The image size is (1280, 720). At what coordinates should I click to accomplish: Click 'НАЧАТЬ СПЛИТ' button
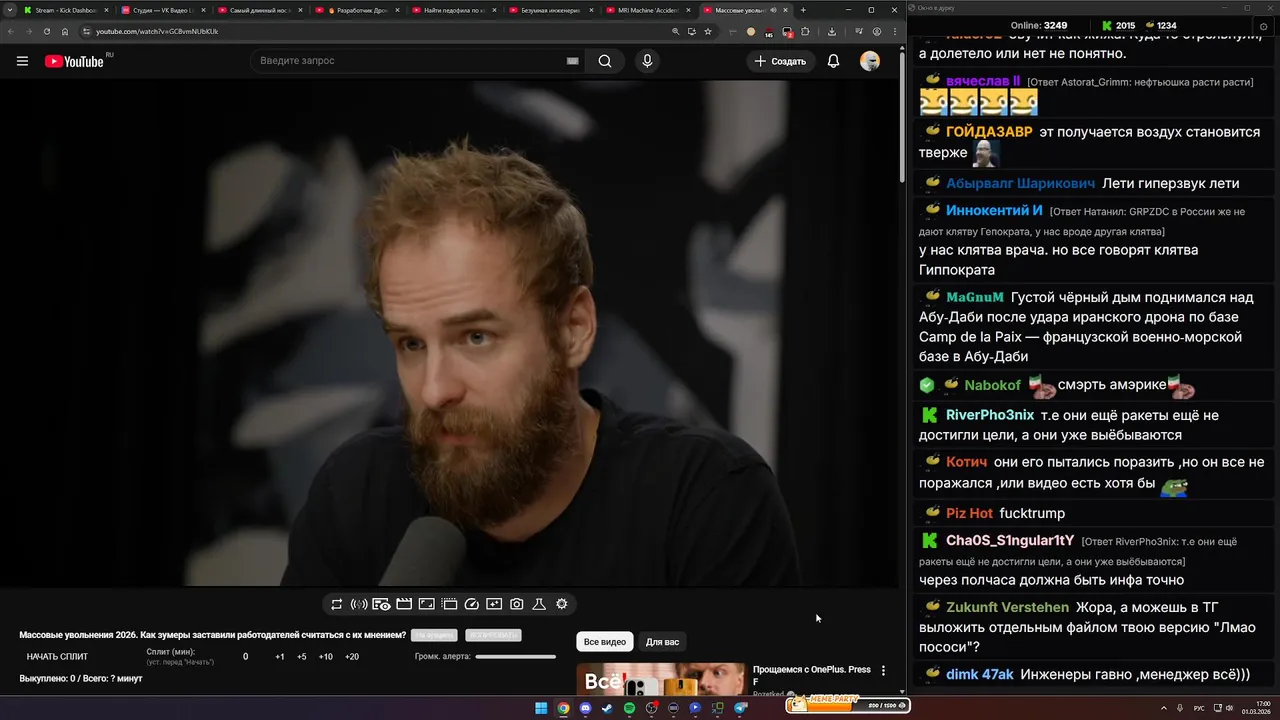[x=57, y=657]
